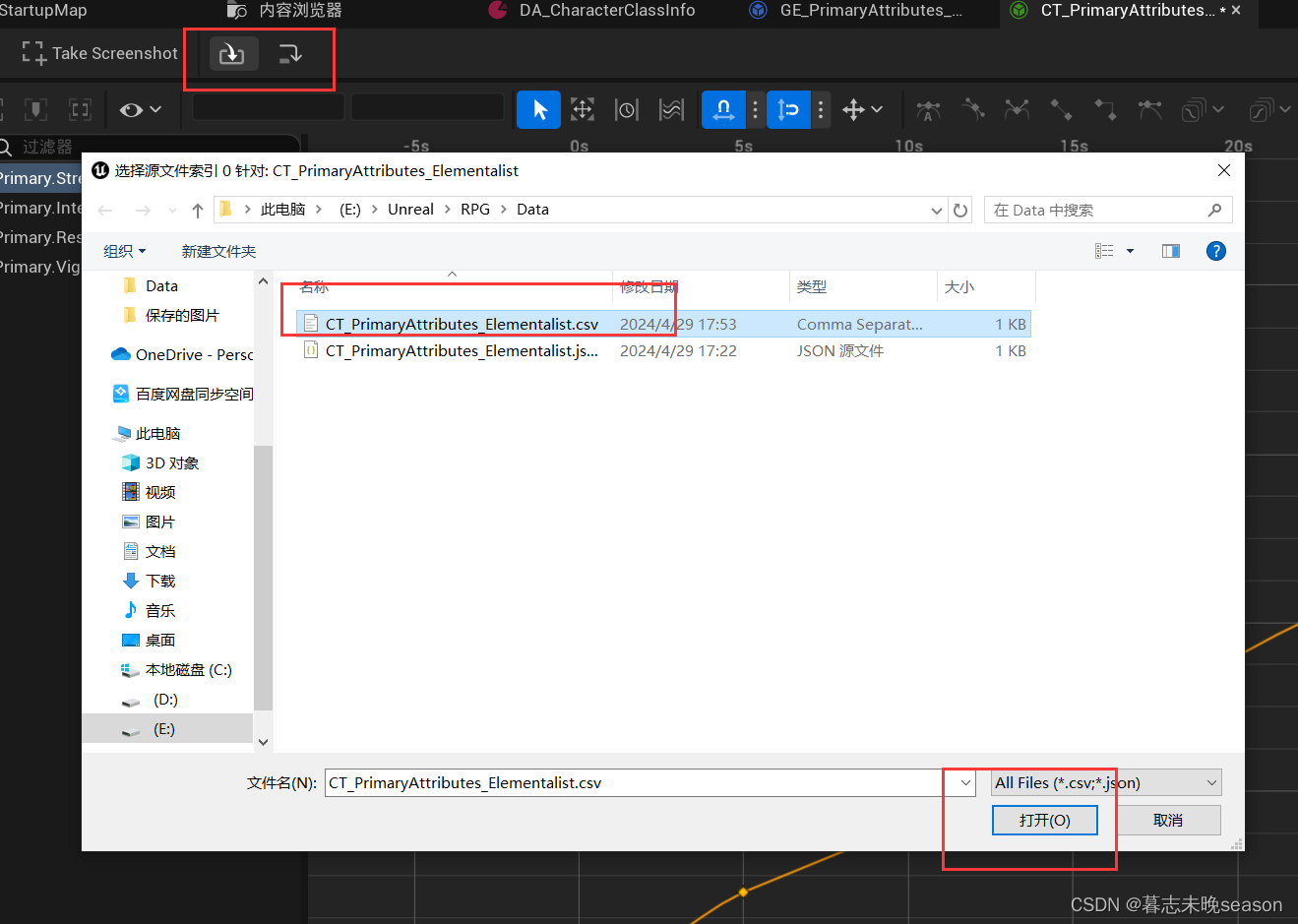Switch to 内容浏览器 tab
1298x924 pixels.
coord(285,11)
